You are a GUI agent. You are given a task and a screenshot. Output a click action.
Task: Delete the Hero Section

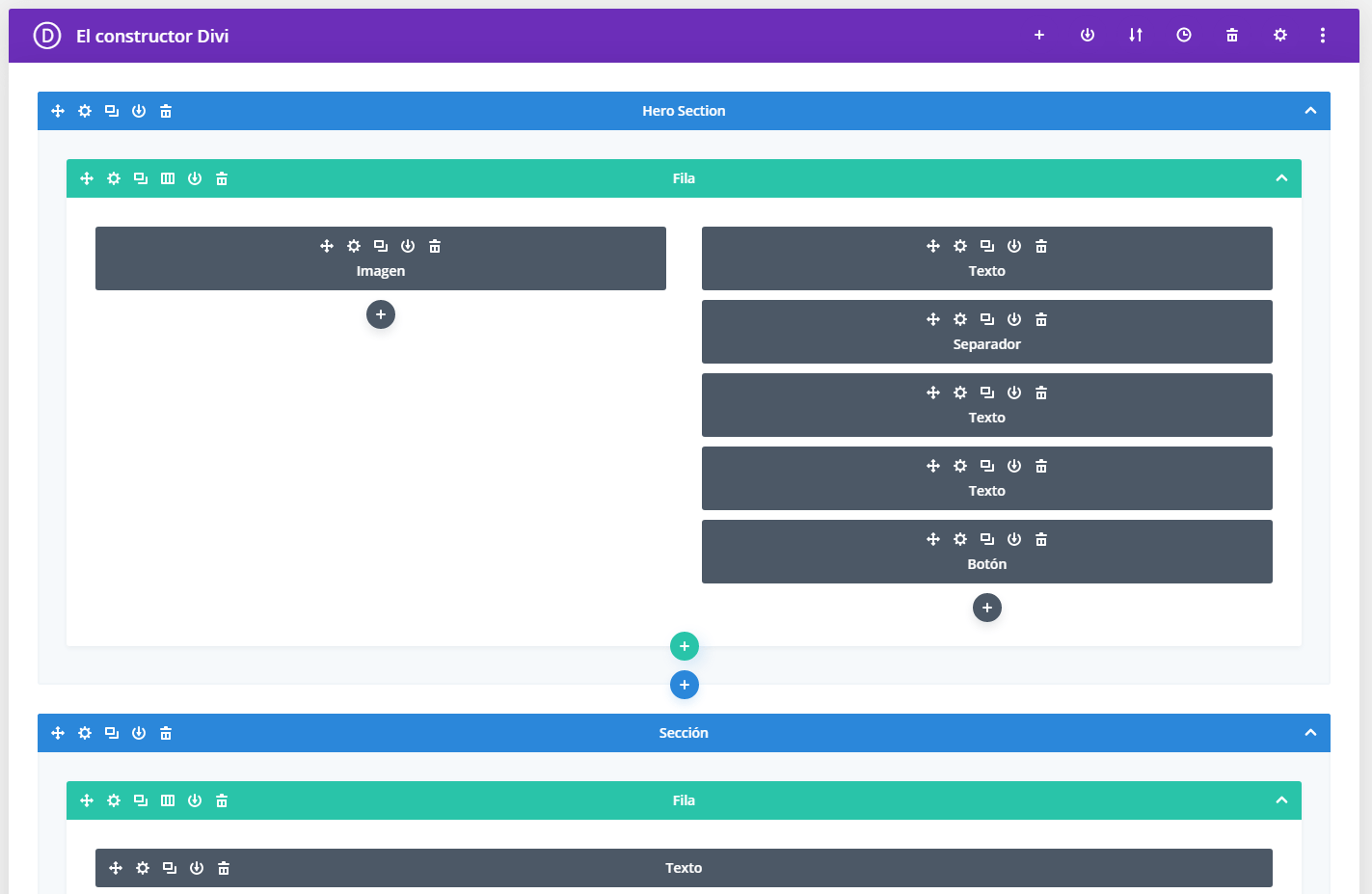(x=166, y=111)
